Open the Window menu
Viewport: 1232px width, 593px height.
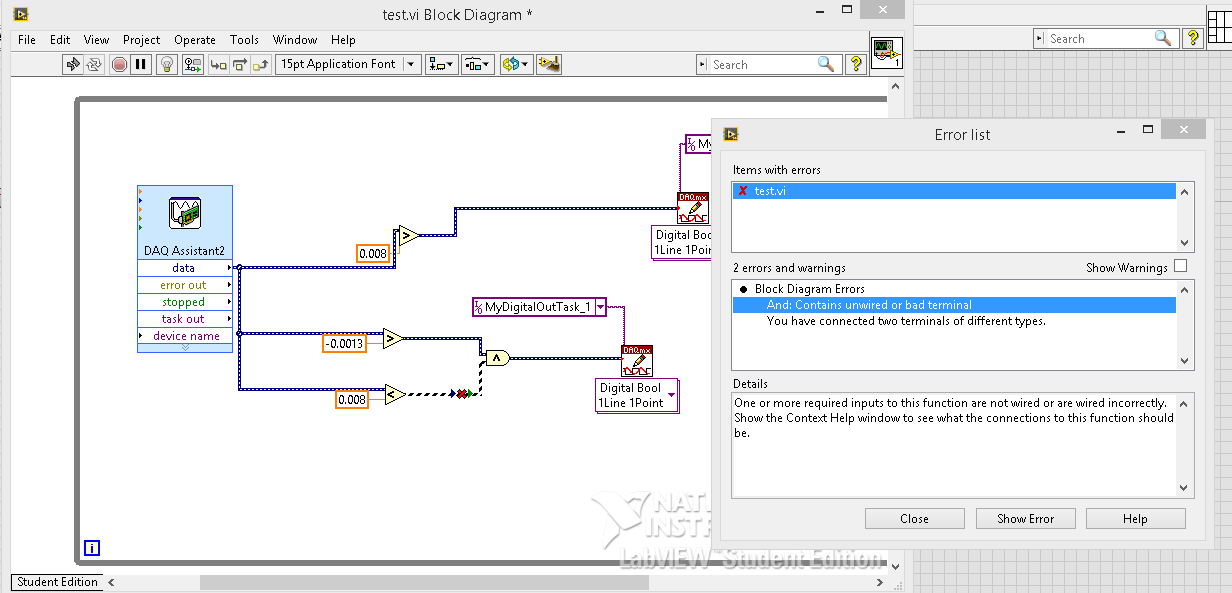[295, 40]
